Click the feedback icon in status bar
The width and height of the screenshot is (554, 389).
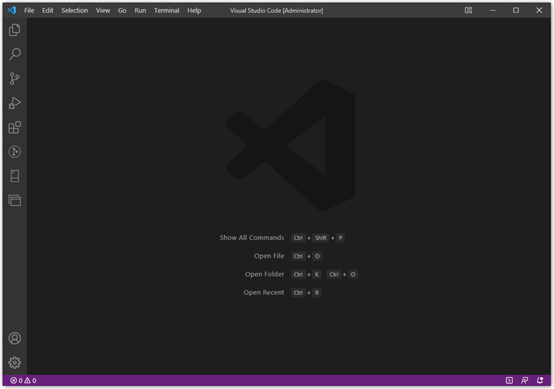tap(524, 381)
